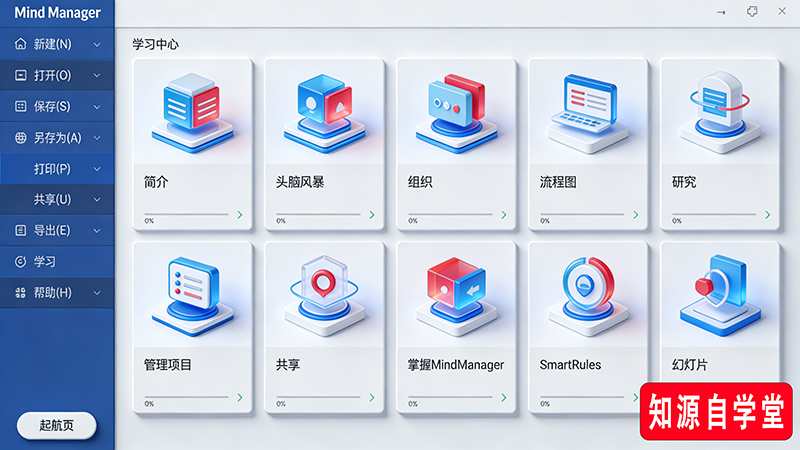Open the SmartRules circular illustration

point(588,296)
